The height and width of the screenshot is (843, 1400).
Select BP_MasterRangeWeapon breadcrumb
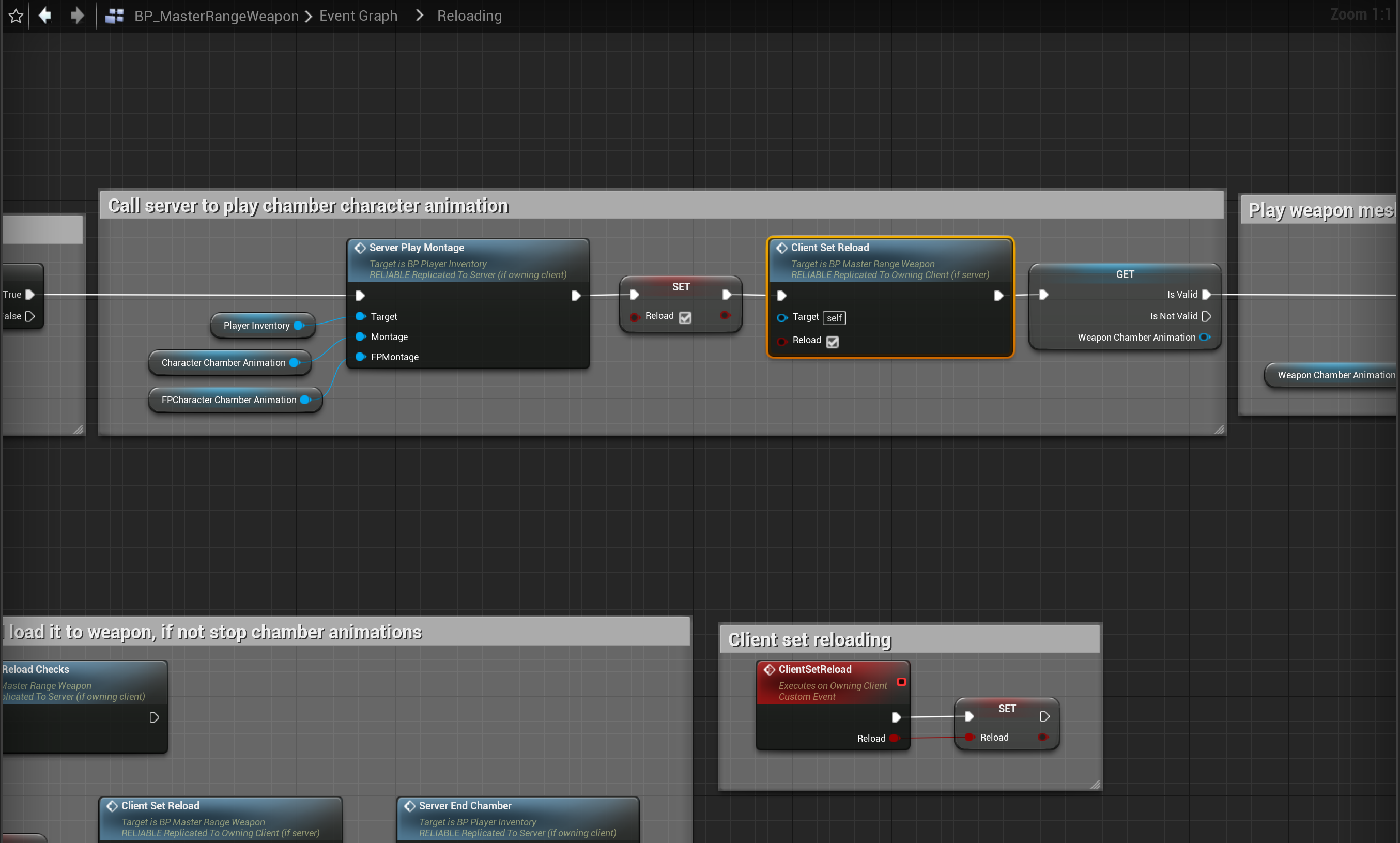coord(216,16)
